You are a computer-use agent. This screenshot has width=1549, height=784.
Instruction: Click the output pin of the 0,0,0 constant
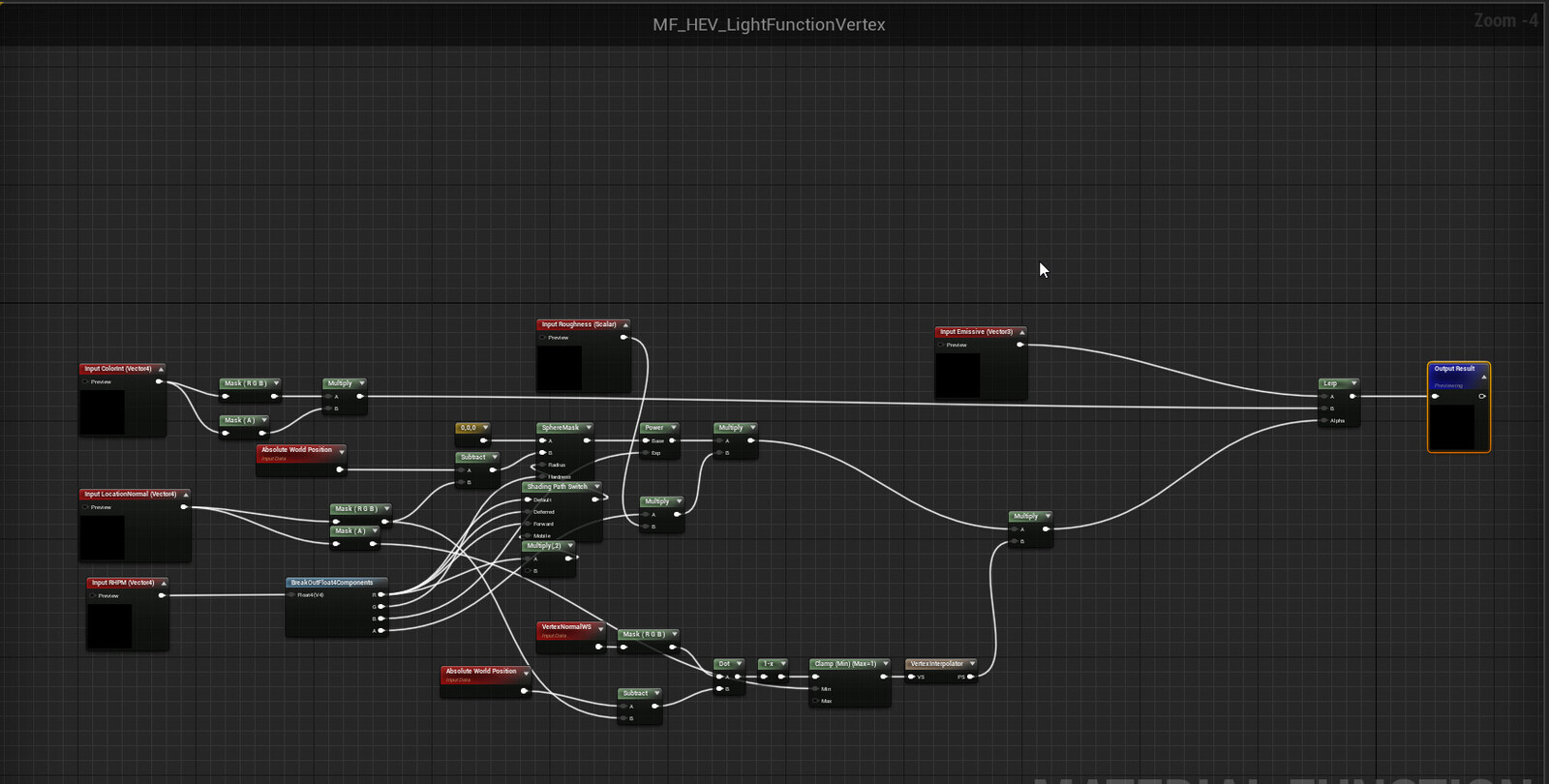[x=484, y=440]
